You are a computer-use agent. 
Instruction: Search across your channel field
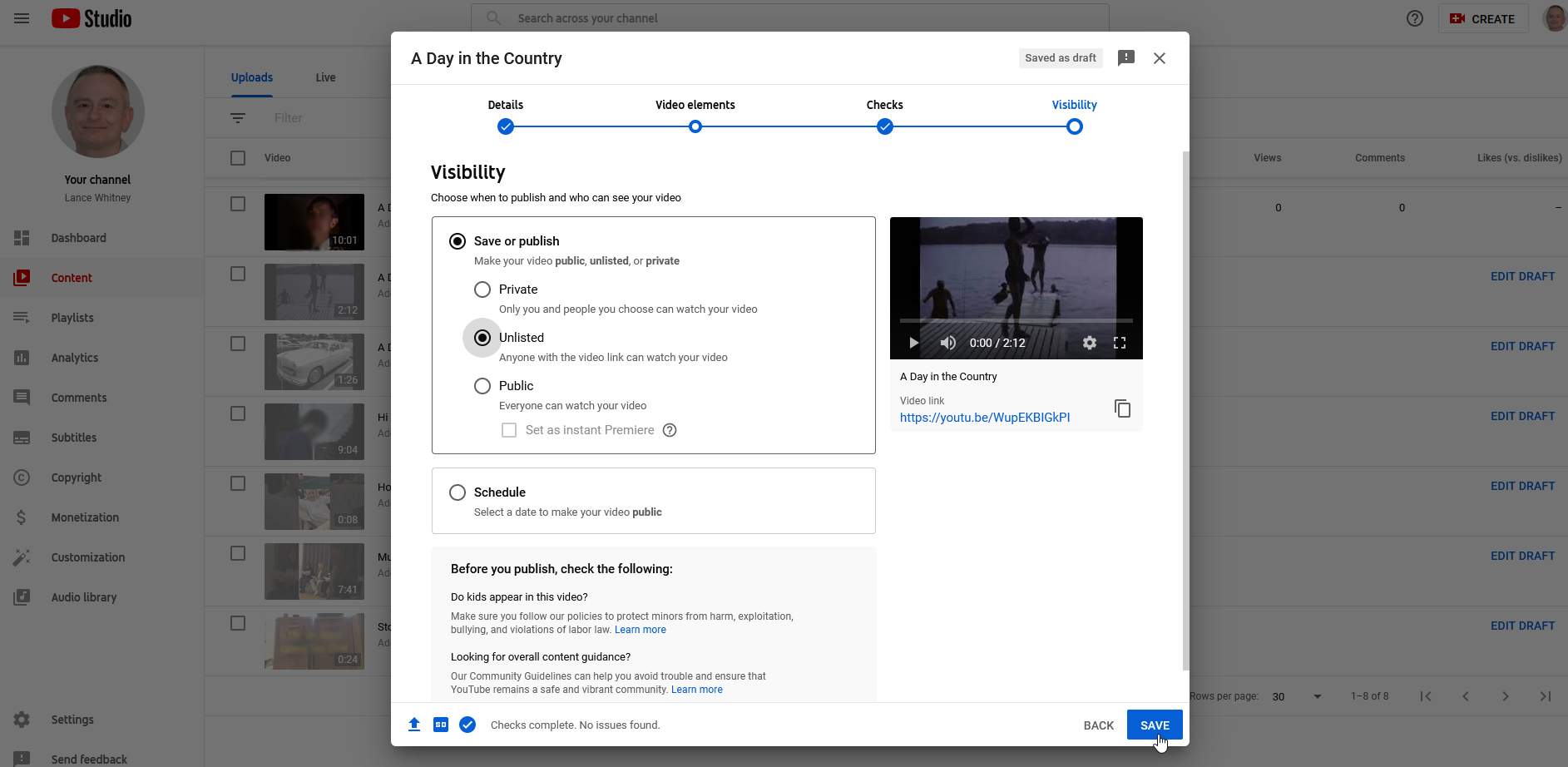(790, 18)
